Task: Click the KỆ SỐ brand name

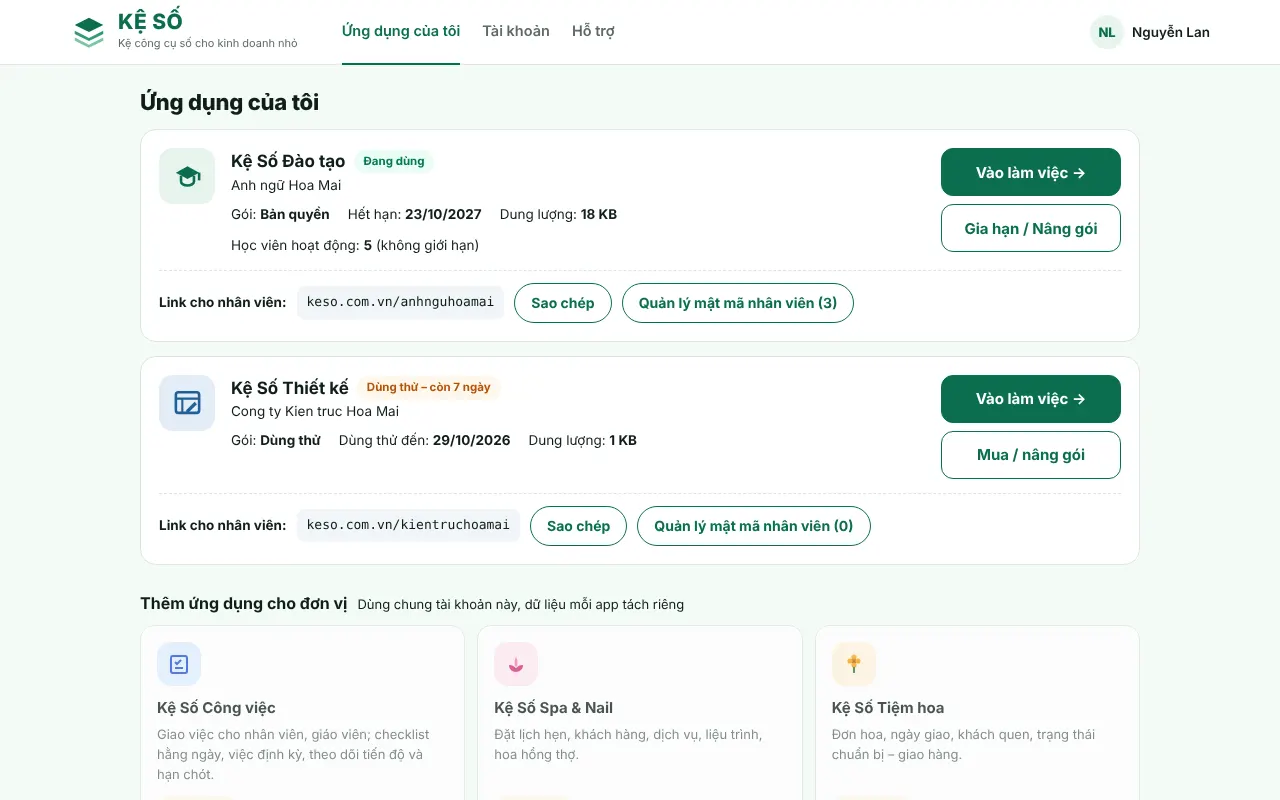Action: 150,22
